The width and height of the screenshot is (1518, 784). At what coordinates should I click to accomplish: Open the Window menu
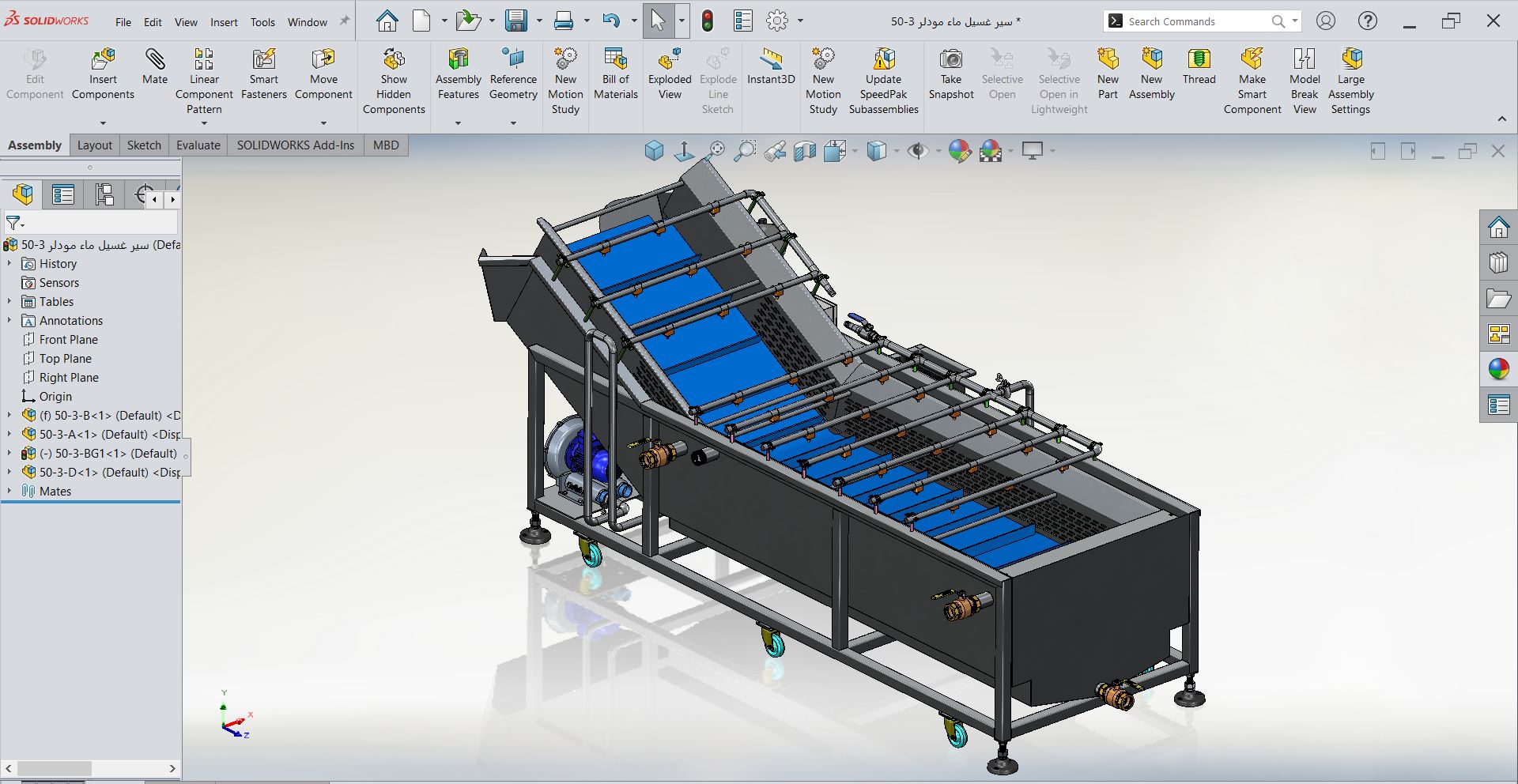(308, 22)
